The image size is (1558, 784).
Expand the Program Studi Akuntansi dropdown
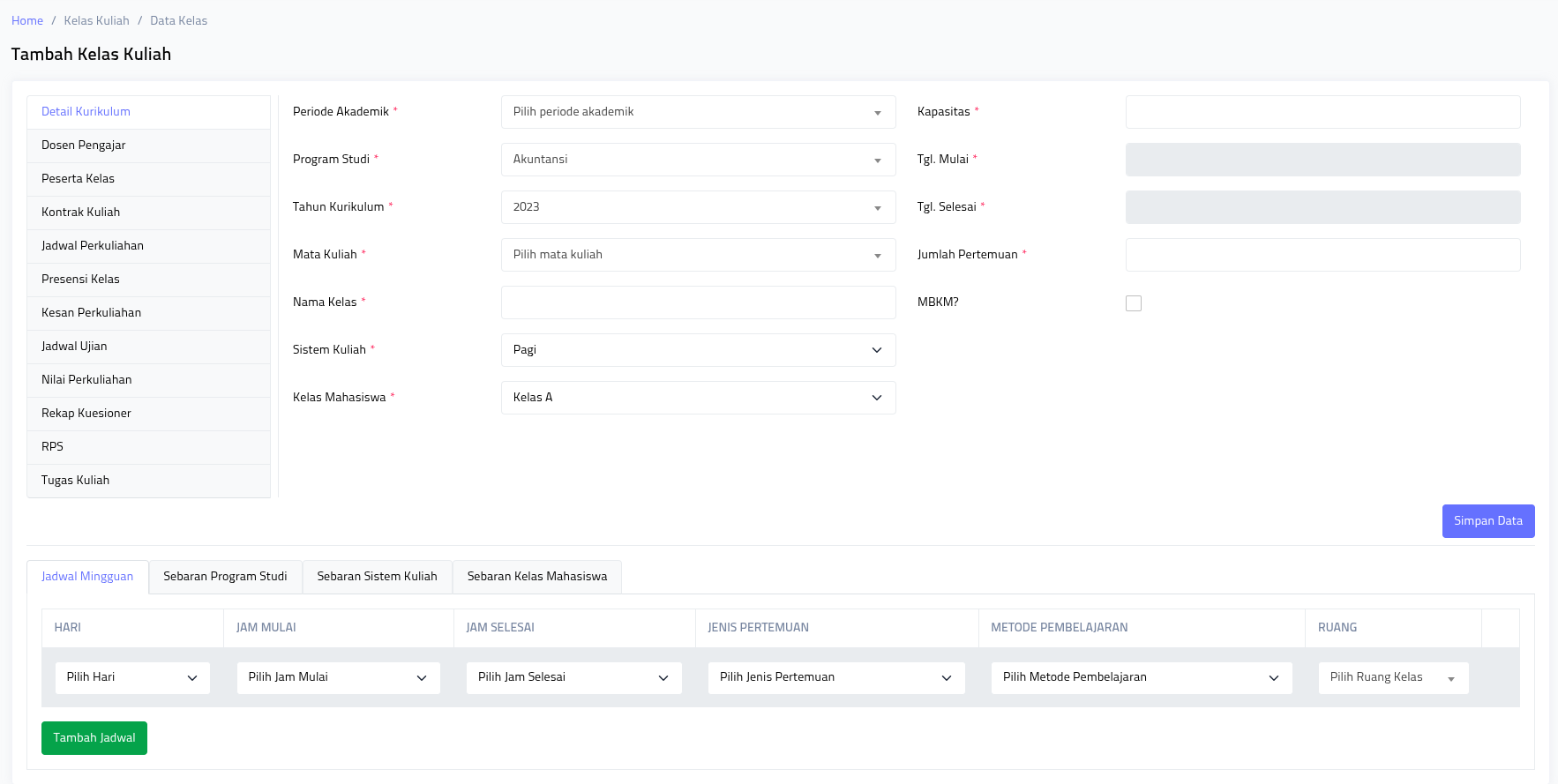(x=698, y=160)
